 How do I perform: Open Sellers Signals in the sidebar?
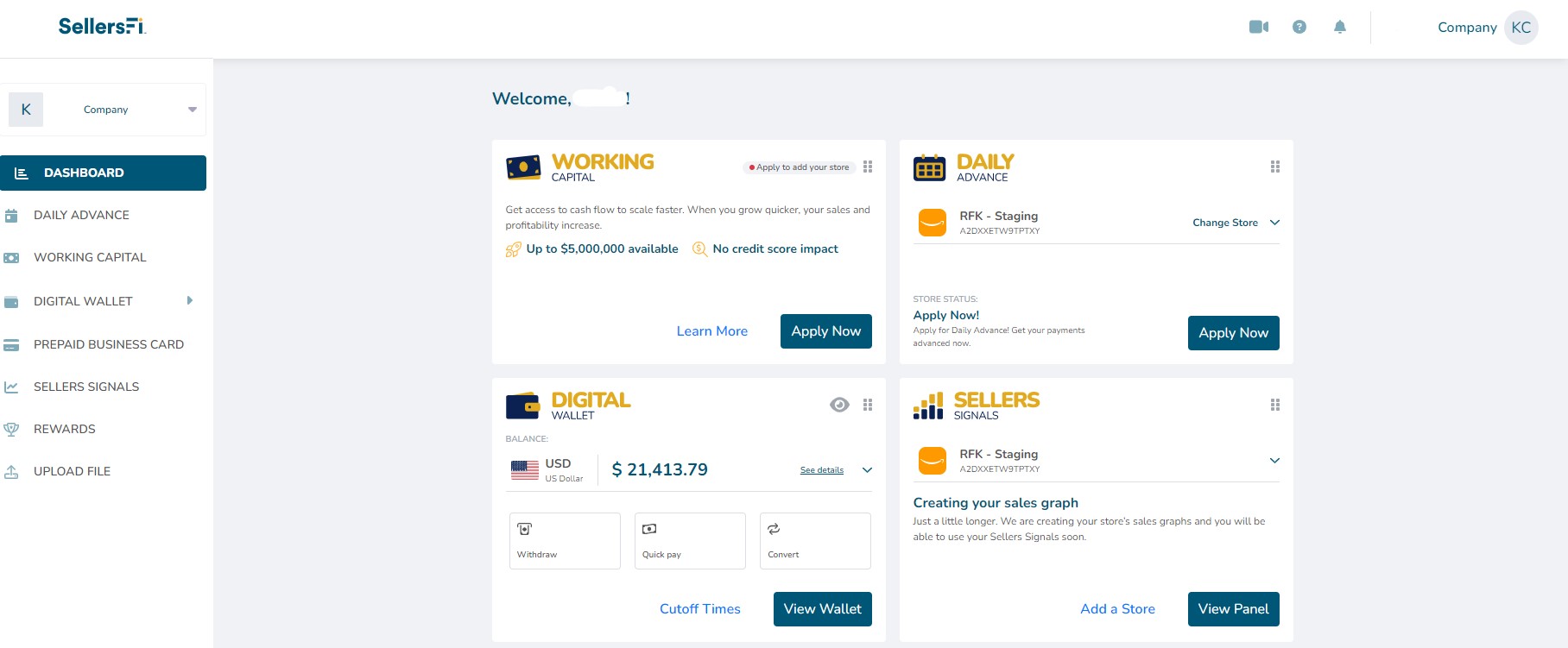pos(86,387)
